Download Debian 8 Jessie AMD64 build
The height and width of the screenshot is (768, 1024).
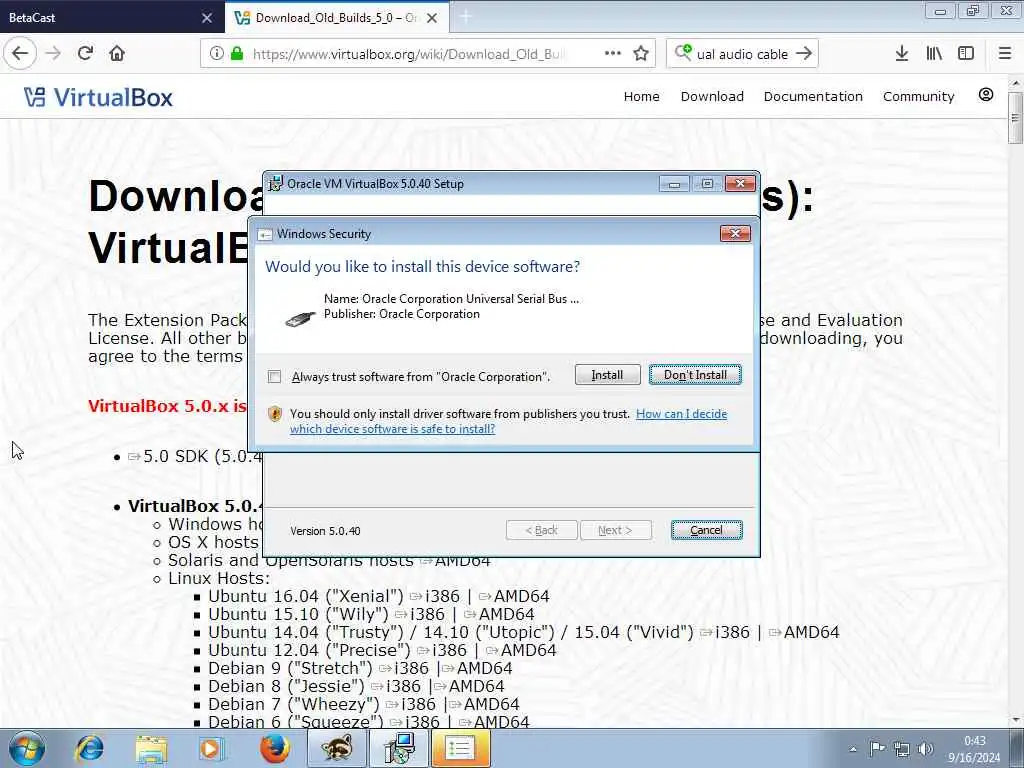[469, 686]
